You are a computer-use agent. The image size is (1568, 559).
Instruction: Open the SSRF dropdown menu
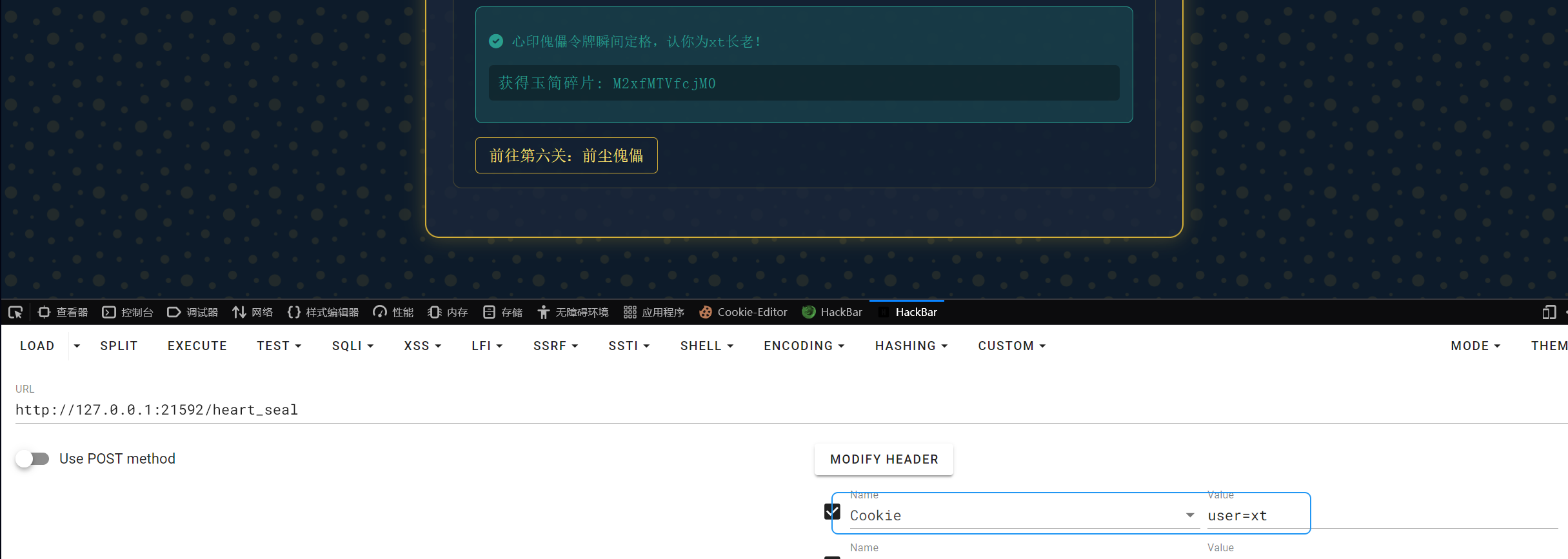[x=555, y=346]
